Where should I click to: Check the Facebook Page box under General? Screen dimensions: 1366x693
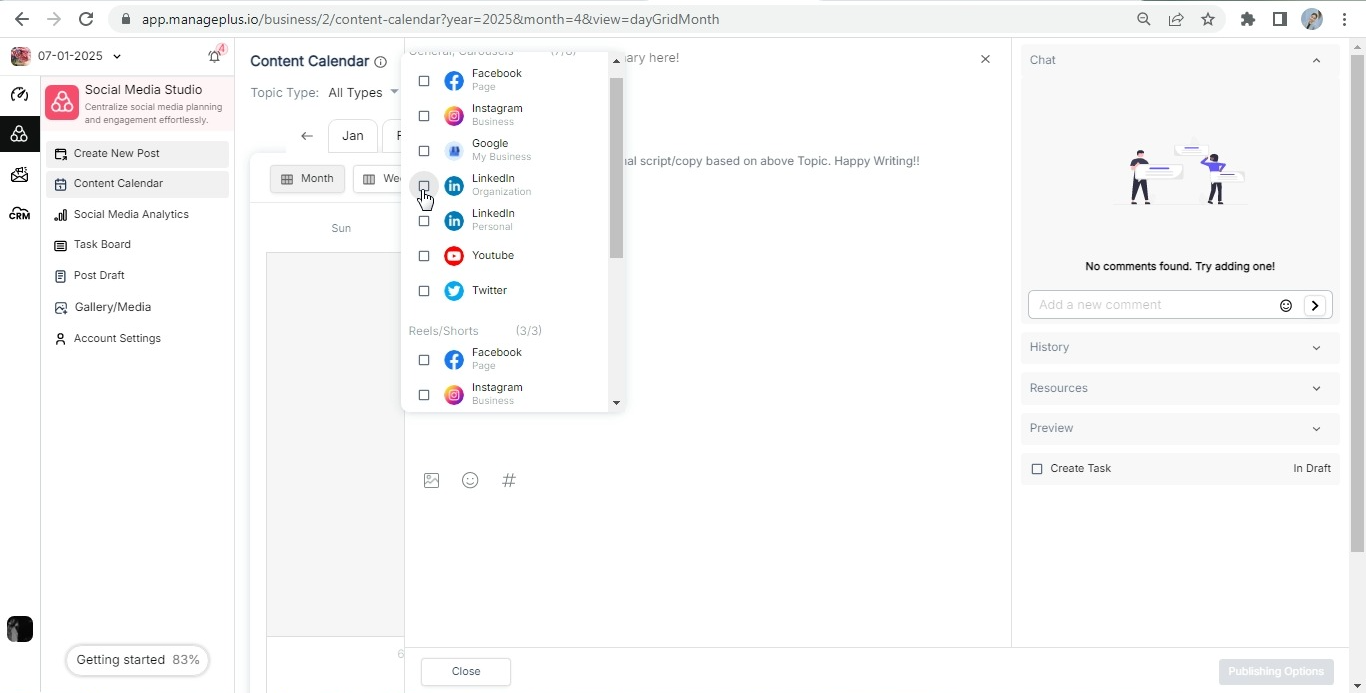(x=424, y=81)
